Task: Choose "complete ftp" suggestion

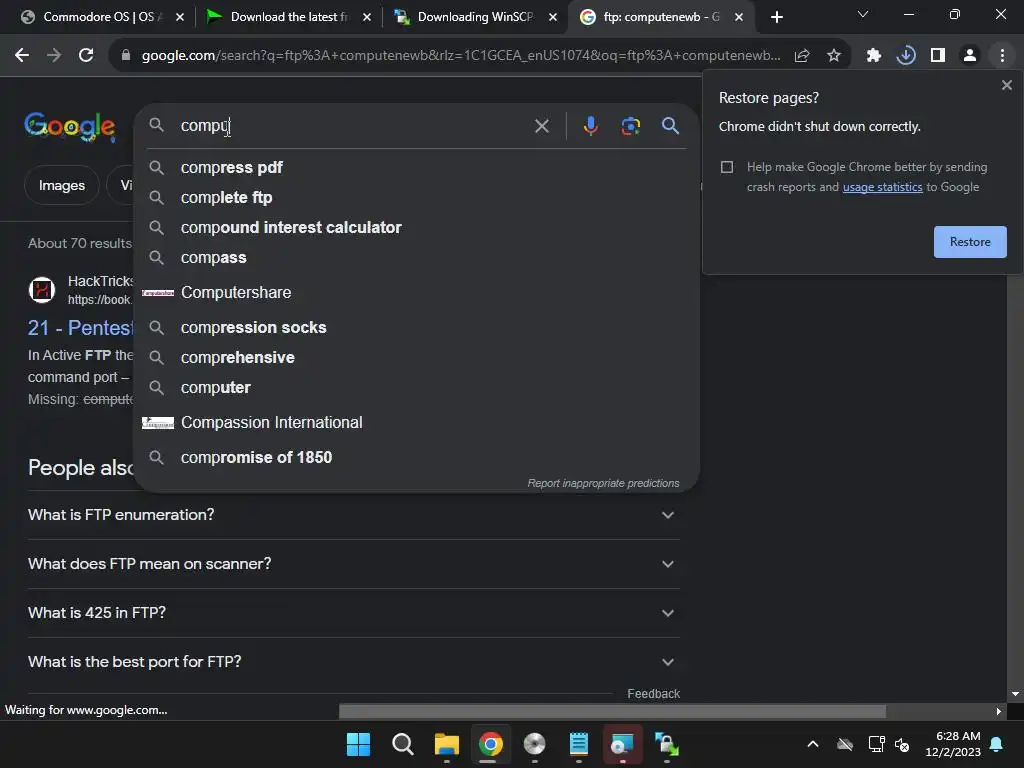Action: pos(416,197)
